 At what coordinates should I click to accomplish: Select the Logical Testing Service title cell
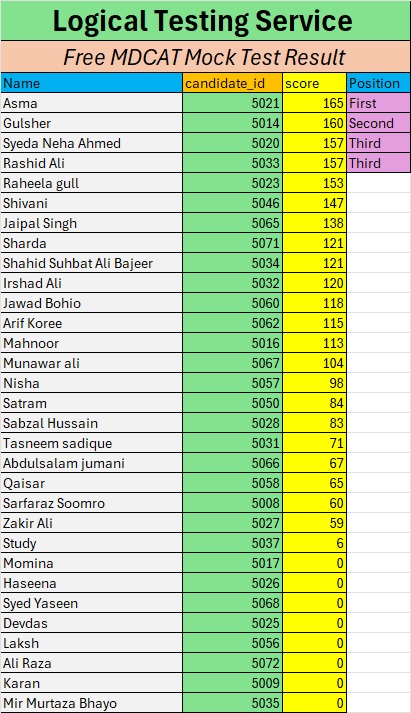pos(206,21)
